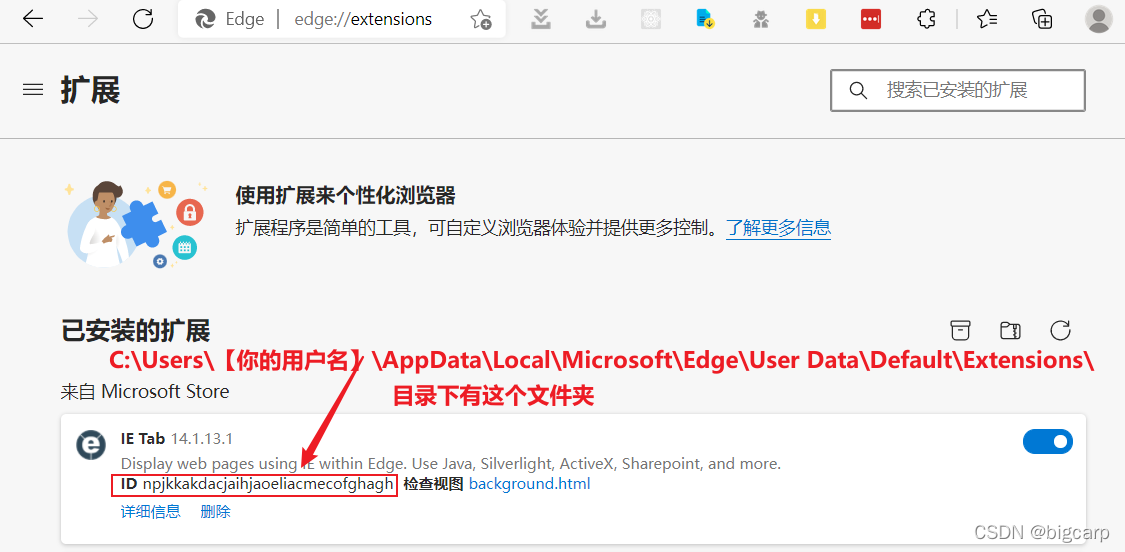Viewport: 1125px width, 552px height.
Task: Click the gray flower-shaped extension icon
Action: coord(651,19)
